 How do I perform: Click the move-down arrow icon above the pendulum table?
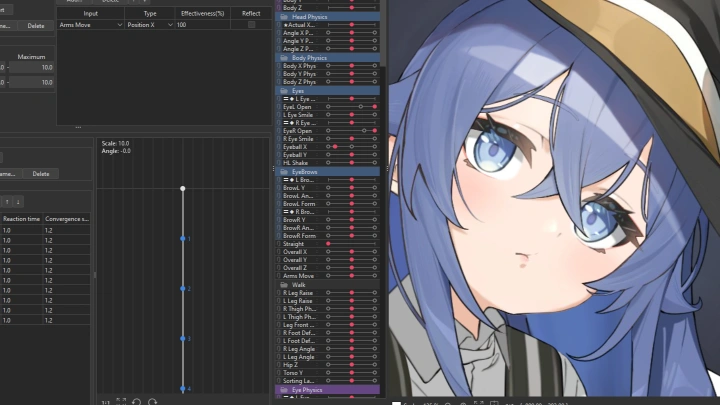point(18,202)
